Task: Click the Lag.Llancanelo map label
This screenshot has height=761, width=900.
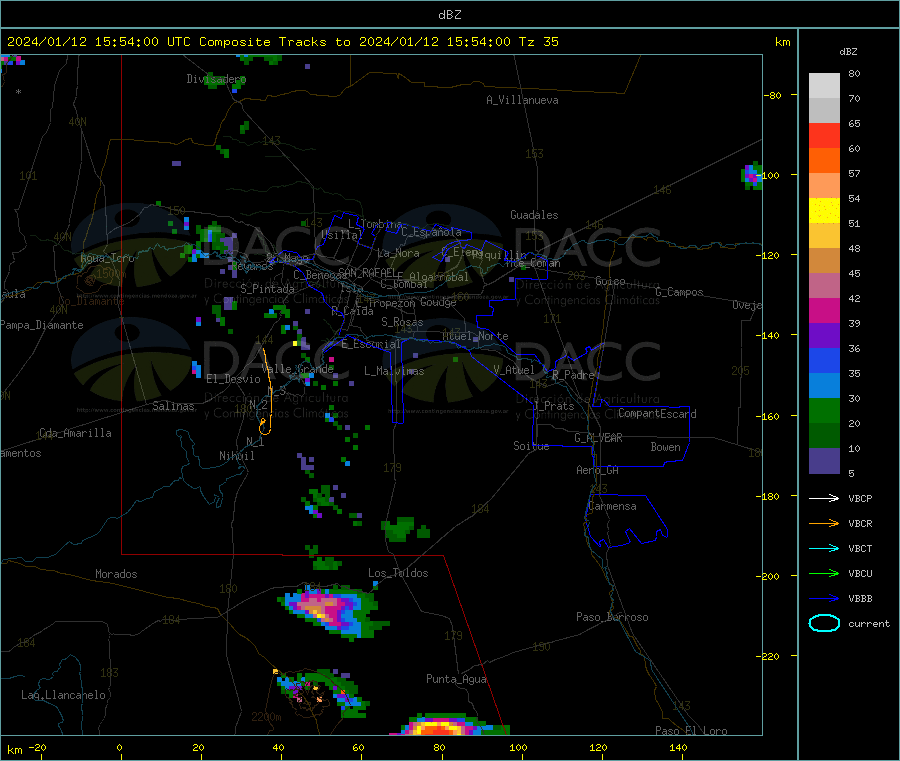Action: click(x=63, y=695)
